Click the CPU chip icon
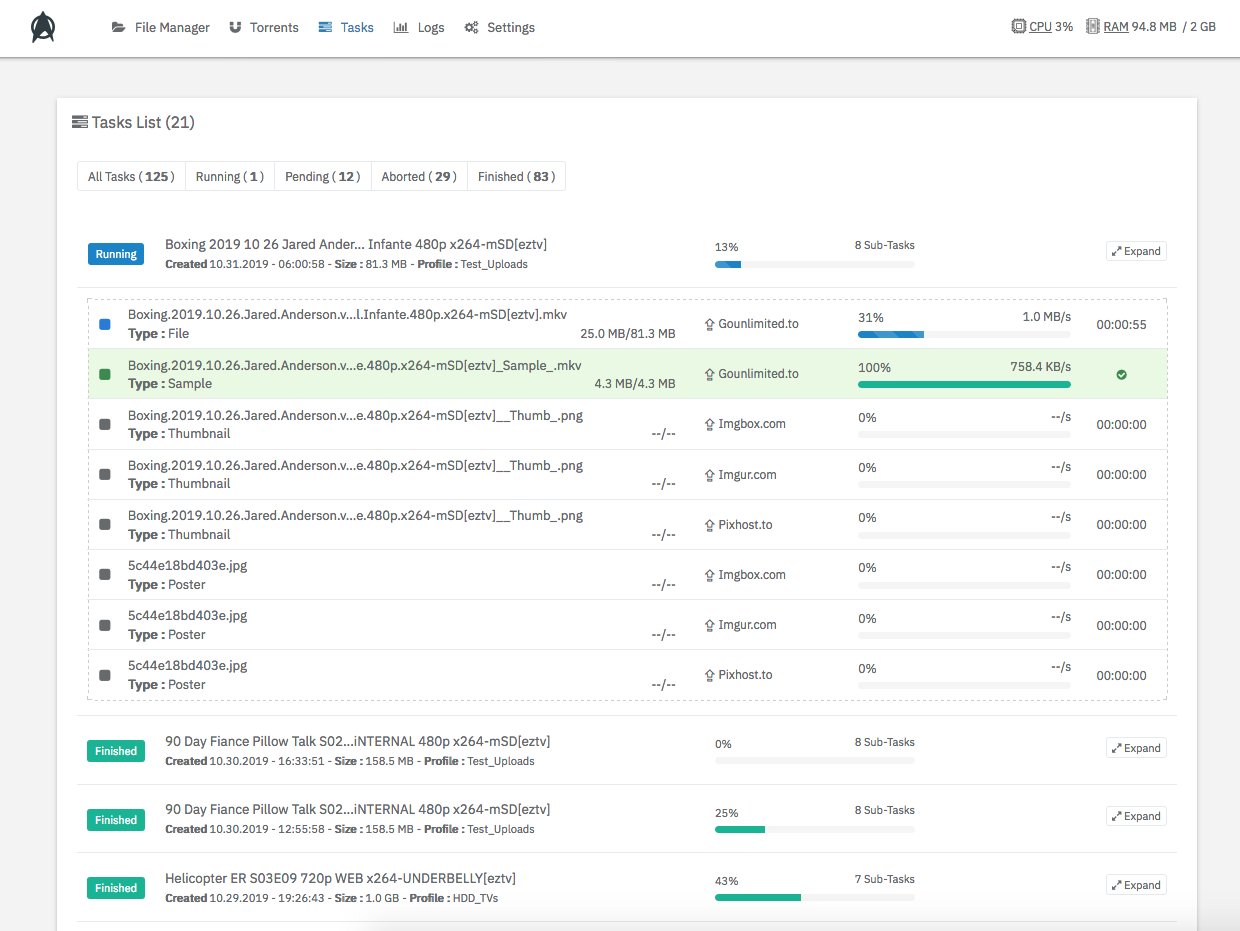This screenshot has height=931, width=1240. 1018,27
